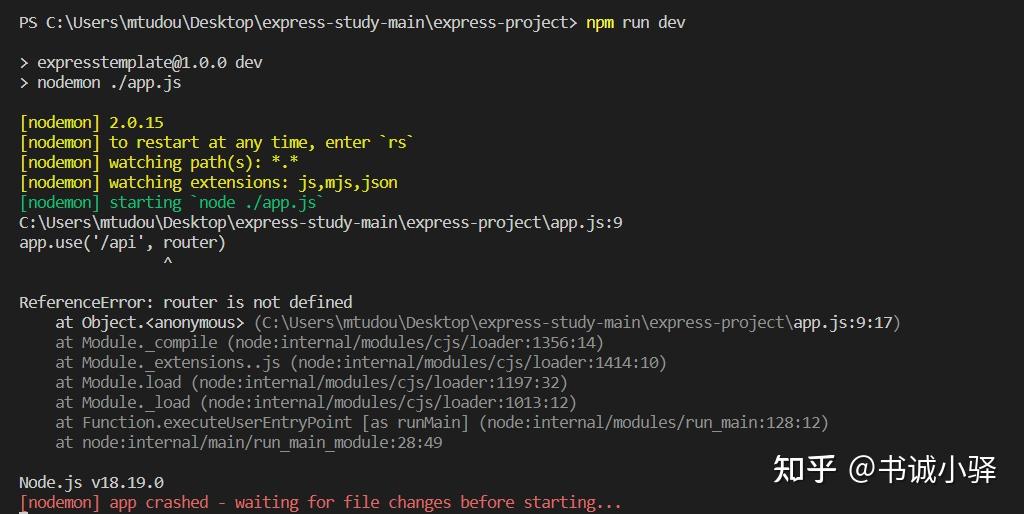This screenshot has height=514, width=1024.
Task: Click the caret marker under 'router'
Action: [x=168, y=262]
